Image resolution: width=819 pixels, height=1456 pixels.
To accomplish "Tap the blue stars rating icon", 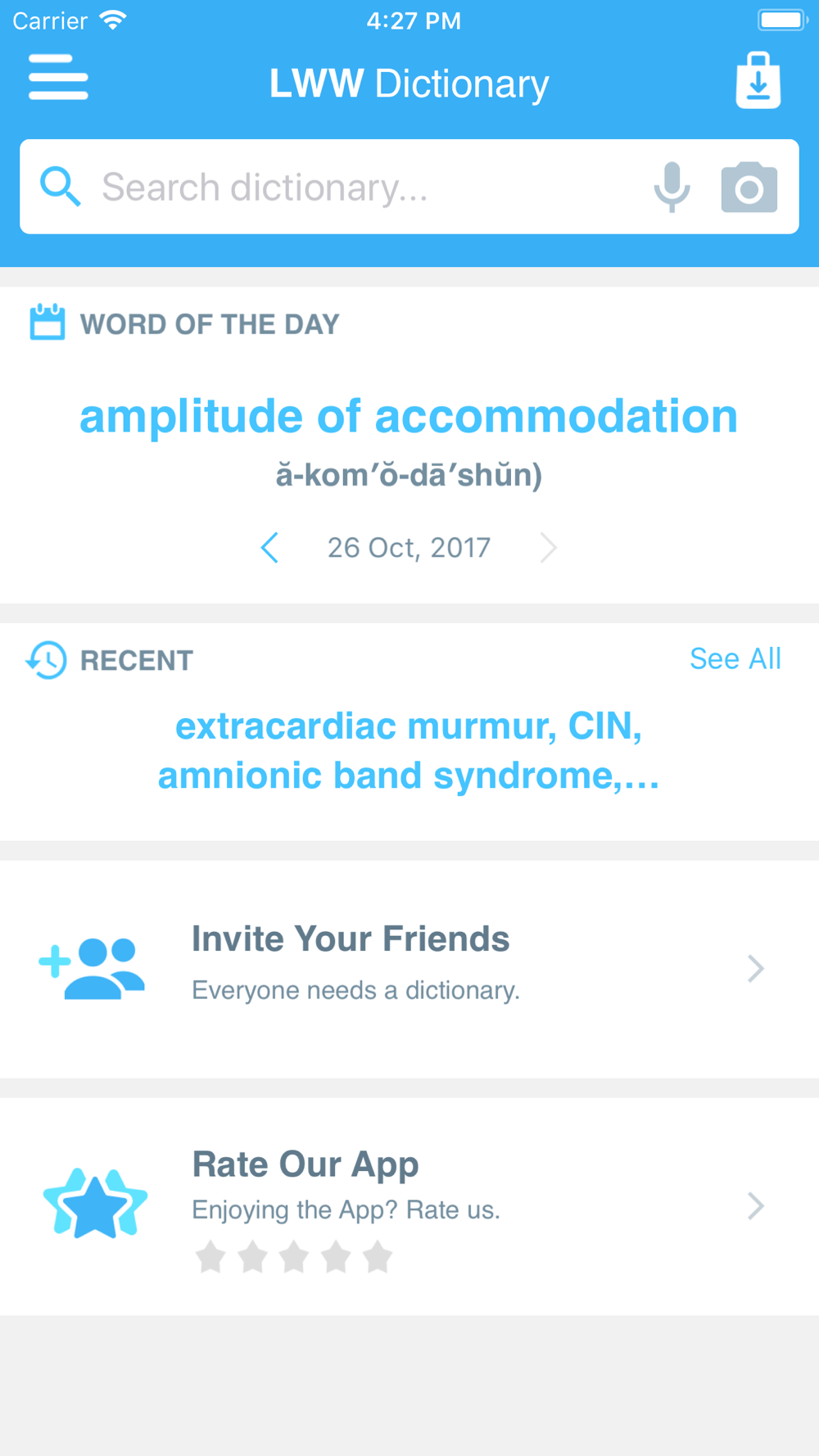I will [95, 1203].
